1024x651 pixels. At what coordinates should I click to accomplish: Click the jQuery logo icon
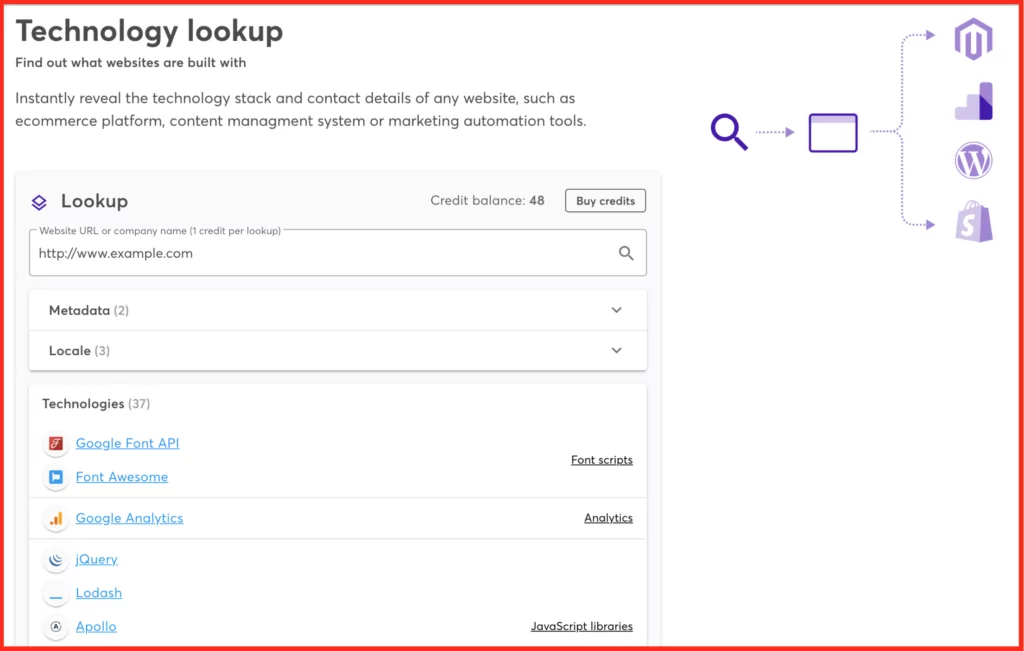point(56,560)
